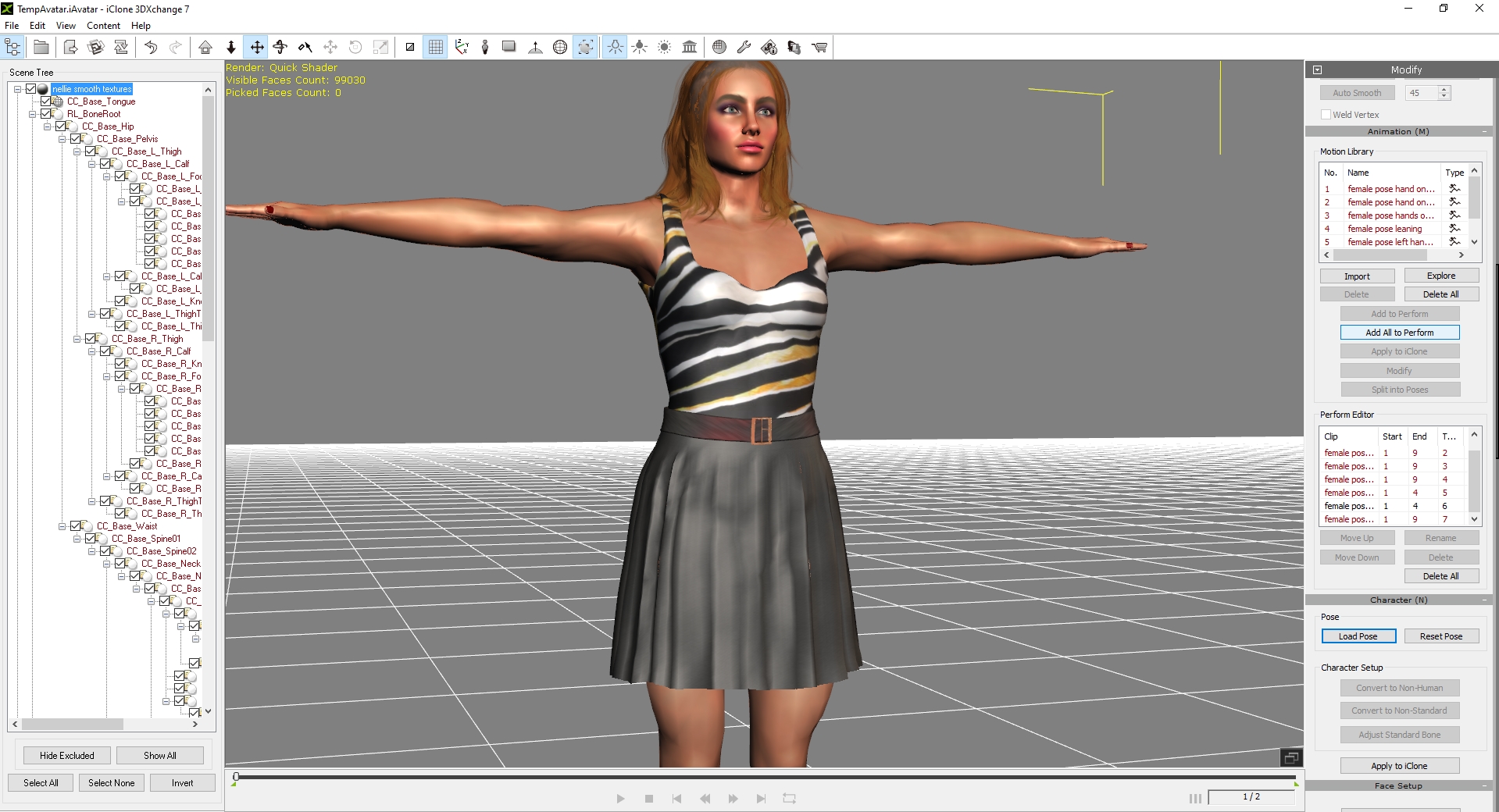Screen dimensions: 1499x812
Task: Collapse the CC_Base_R_Thigh tree node
Action: tap(77, 339)
